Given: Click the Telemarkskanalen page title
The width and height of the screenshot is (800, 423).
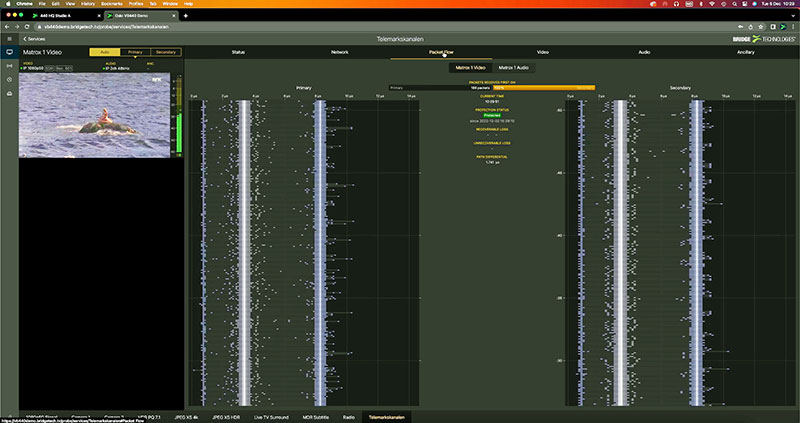Looking at the screenshot, I should coord(400,39).
